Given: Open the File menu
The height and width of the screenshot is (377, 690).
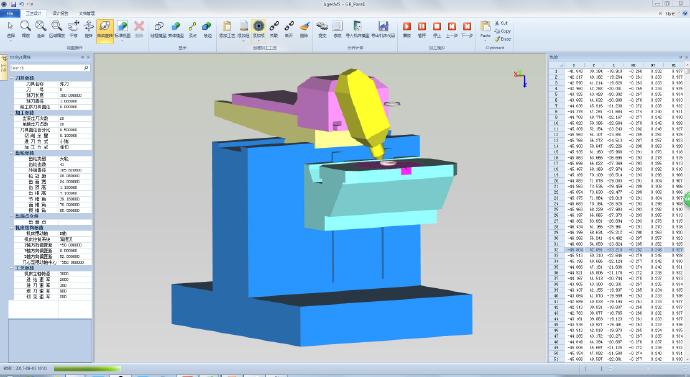Looking at the screenshot, I should tap(10, 13).
